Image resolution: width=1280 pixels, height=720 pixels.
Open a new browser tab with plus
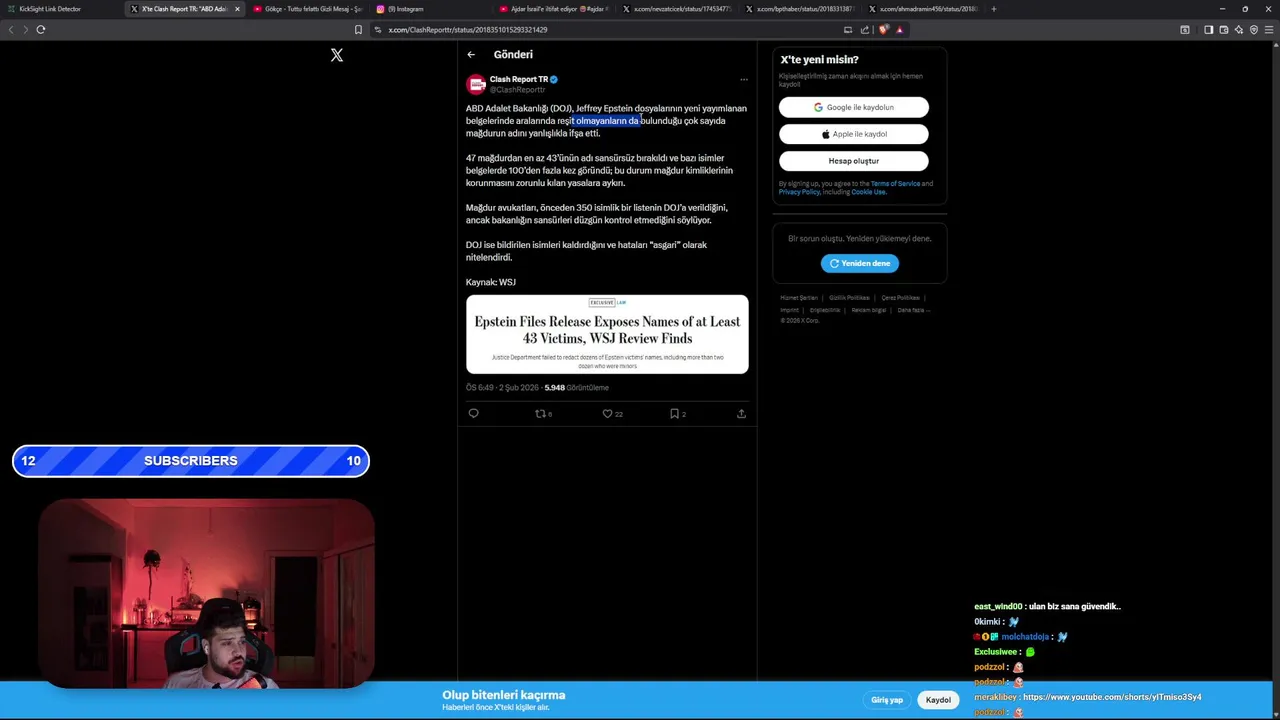tap(993, 9)
